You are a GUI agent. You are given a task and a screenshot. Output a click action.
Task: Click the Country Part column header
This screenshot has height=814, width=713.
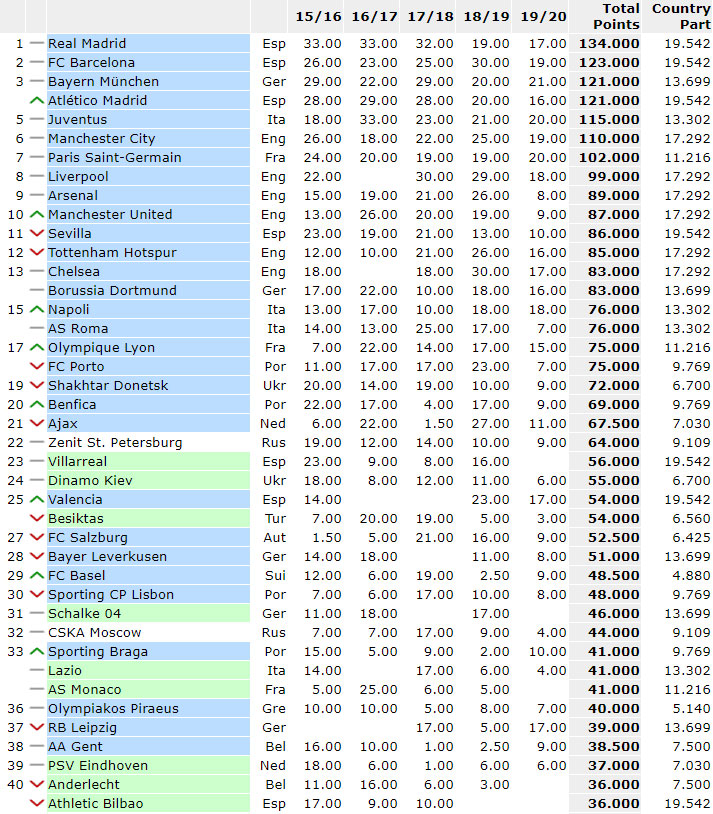pyautogui.click(x=680, y=16)
